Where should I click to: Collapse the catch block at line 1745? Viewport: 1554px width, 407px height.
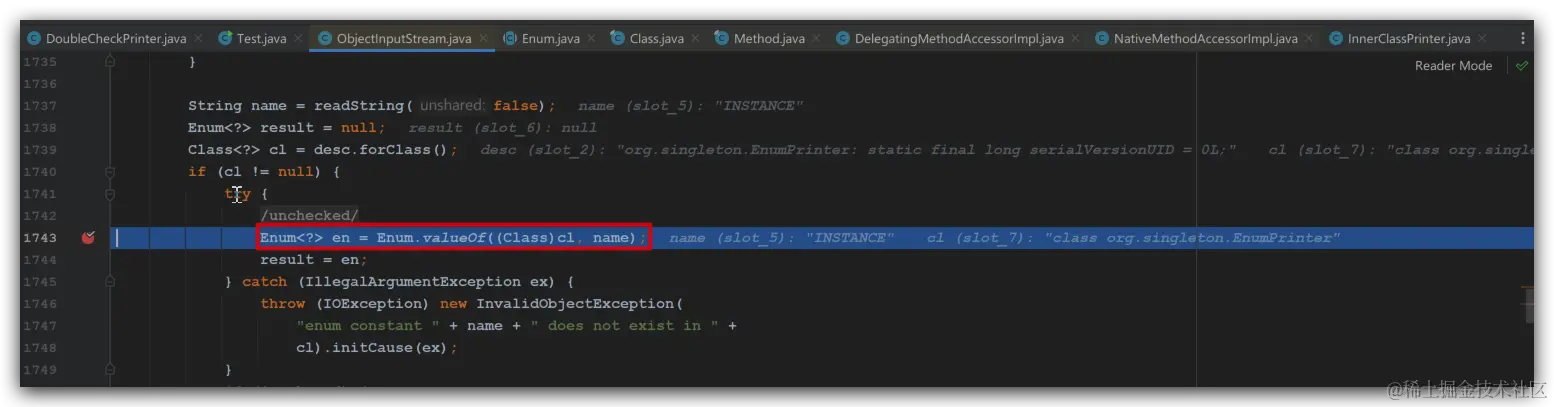pos(110,282)
